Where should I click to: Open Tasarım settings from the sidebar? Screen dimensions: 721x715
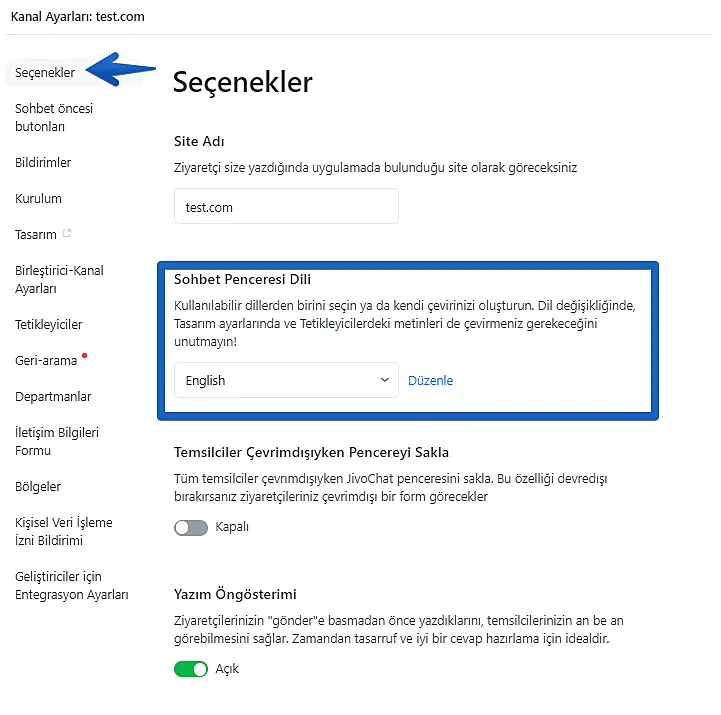pos(36,234)
